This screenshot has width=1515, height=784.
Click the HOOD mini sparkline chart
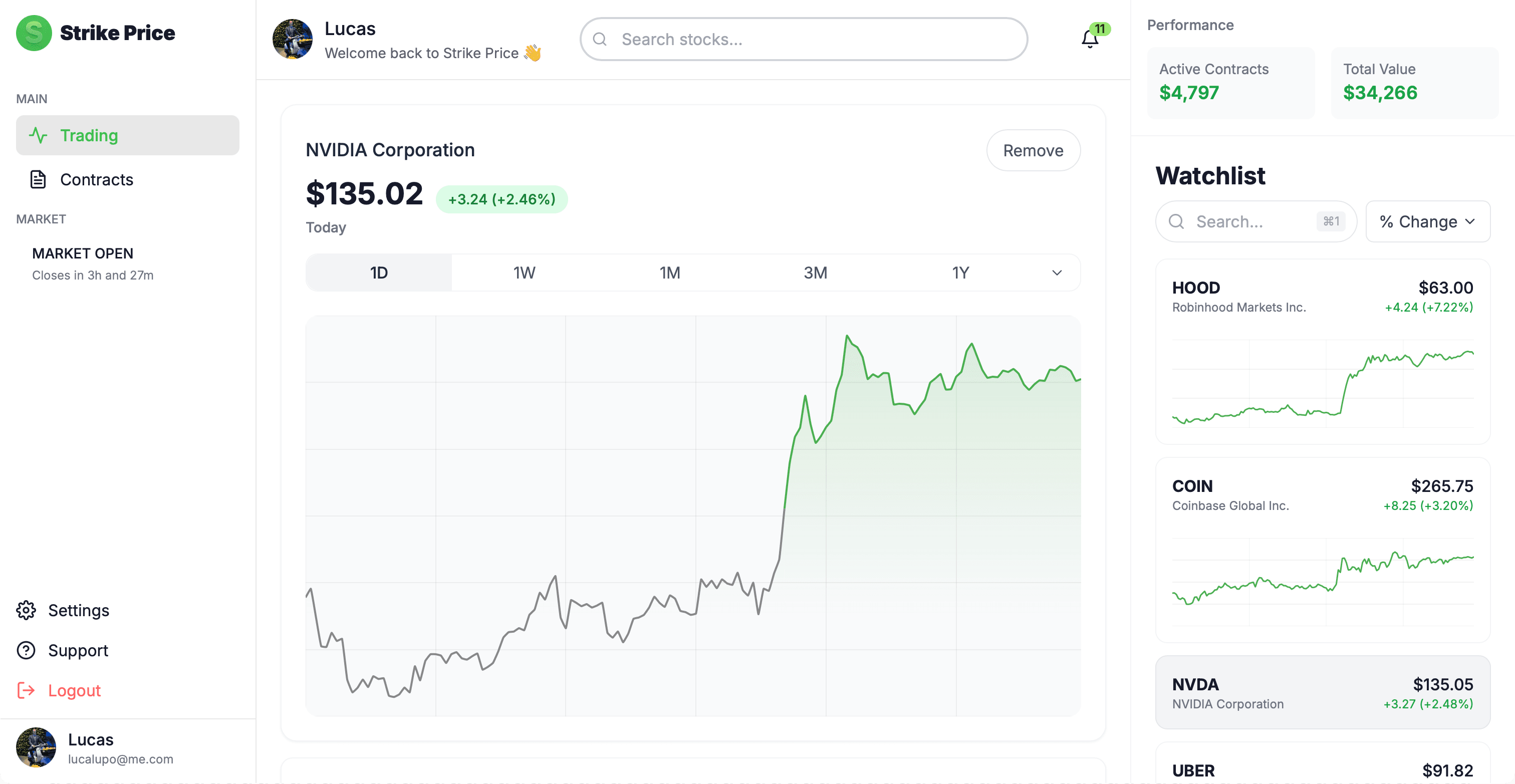click(x=1323, y=383)
